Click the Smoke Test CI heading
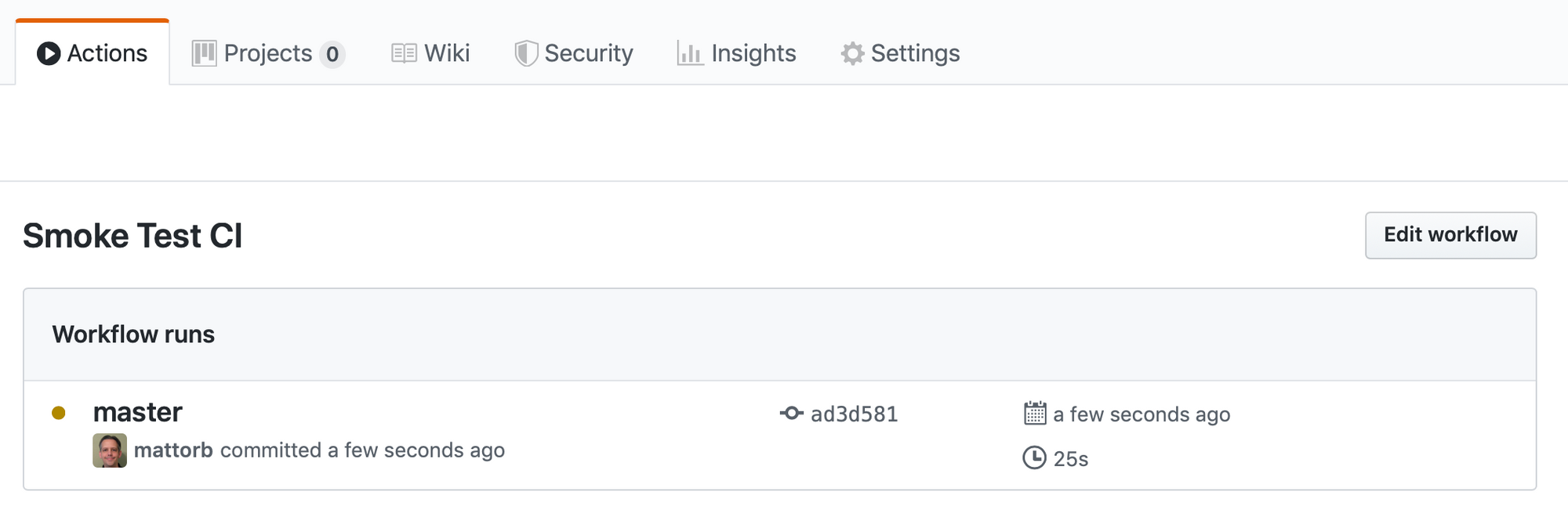The image size is (1568, 510). coord(132,235)
